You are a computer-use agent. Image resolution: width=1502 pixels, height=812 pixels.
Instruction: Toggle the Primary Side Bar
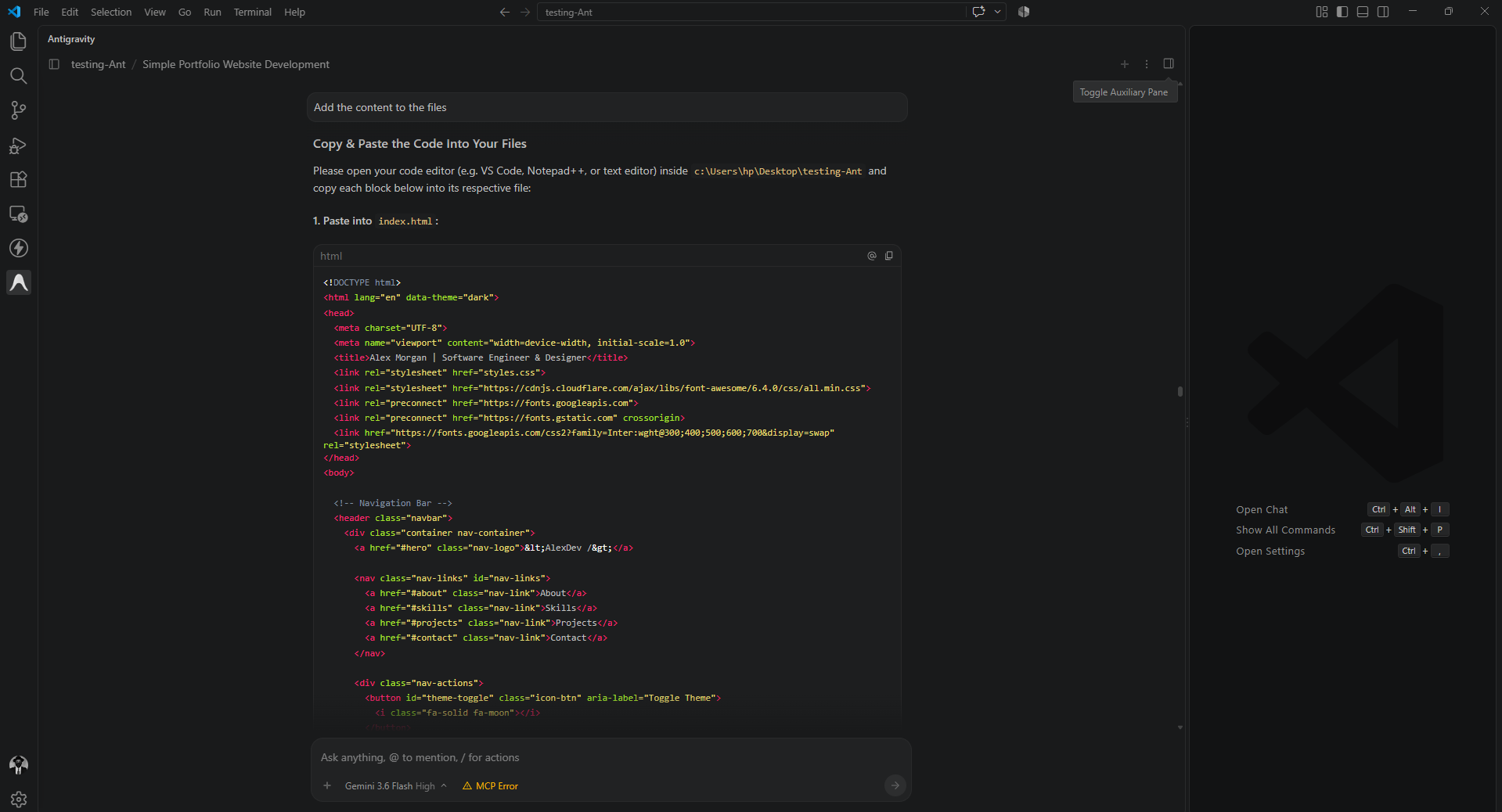tap(1342, 12)
